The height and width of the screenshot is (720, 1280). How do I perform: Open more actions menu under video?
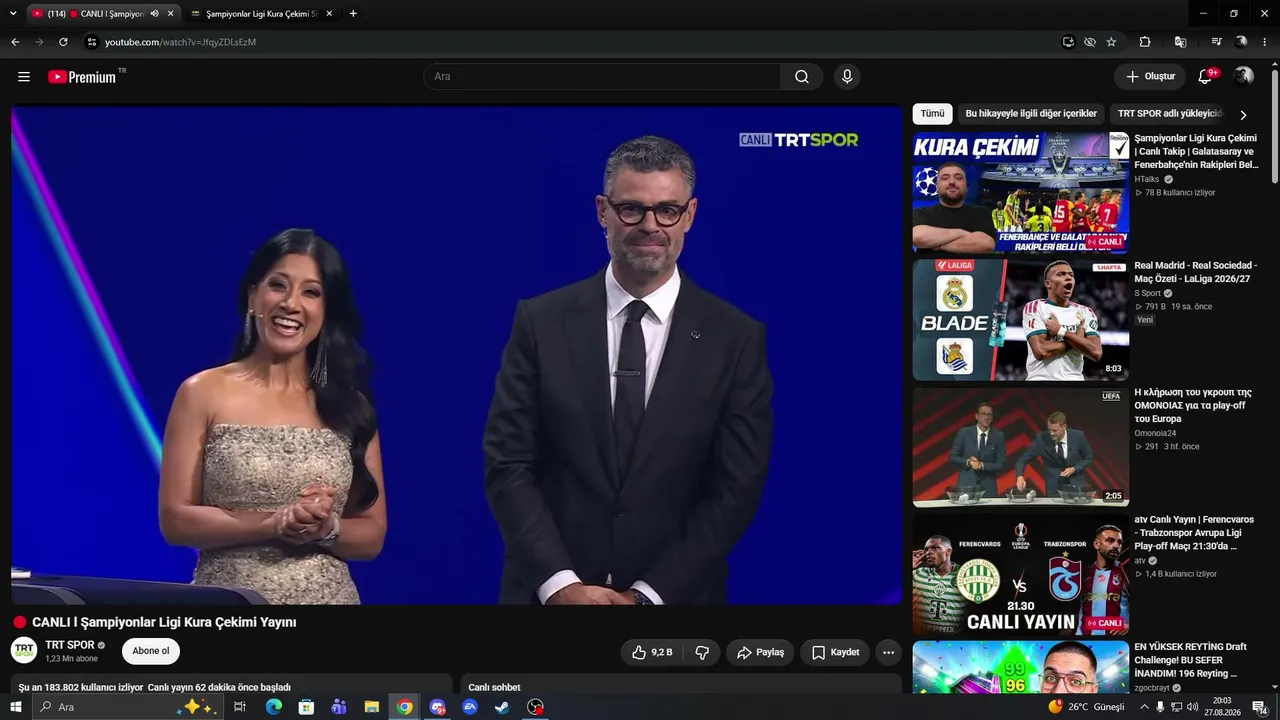point(888,652)
